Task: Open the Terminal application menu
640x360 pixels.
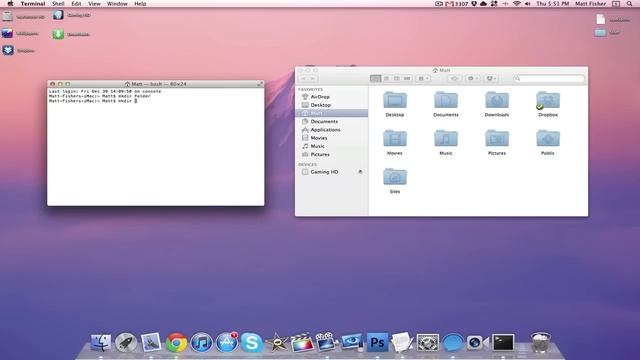Action: point(33,4)
